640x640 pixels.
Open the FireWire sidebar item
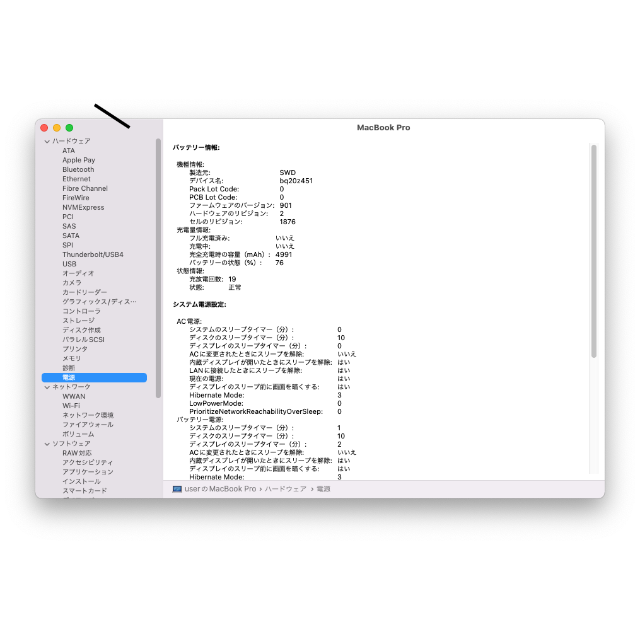pos(76,198)
